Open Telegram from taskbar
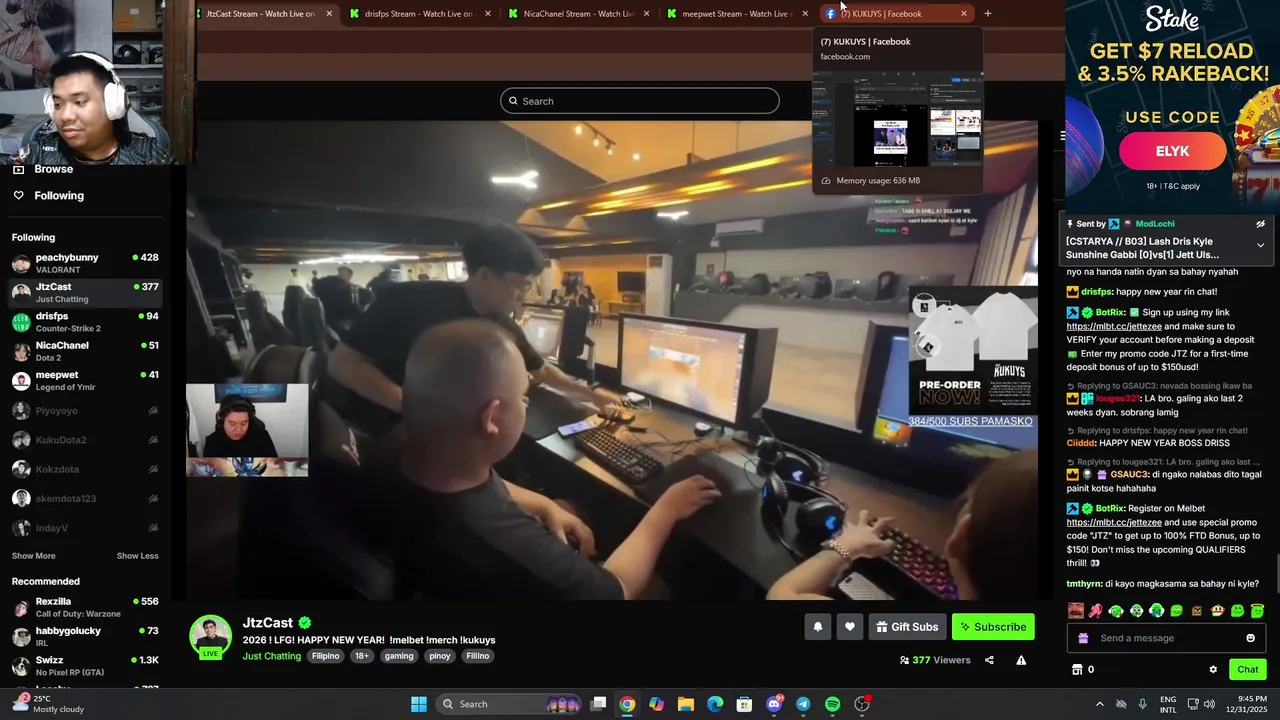 (x=803, y=704)
